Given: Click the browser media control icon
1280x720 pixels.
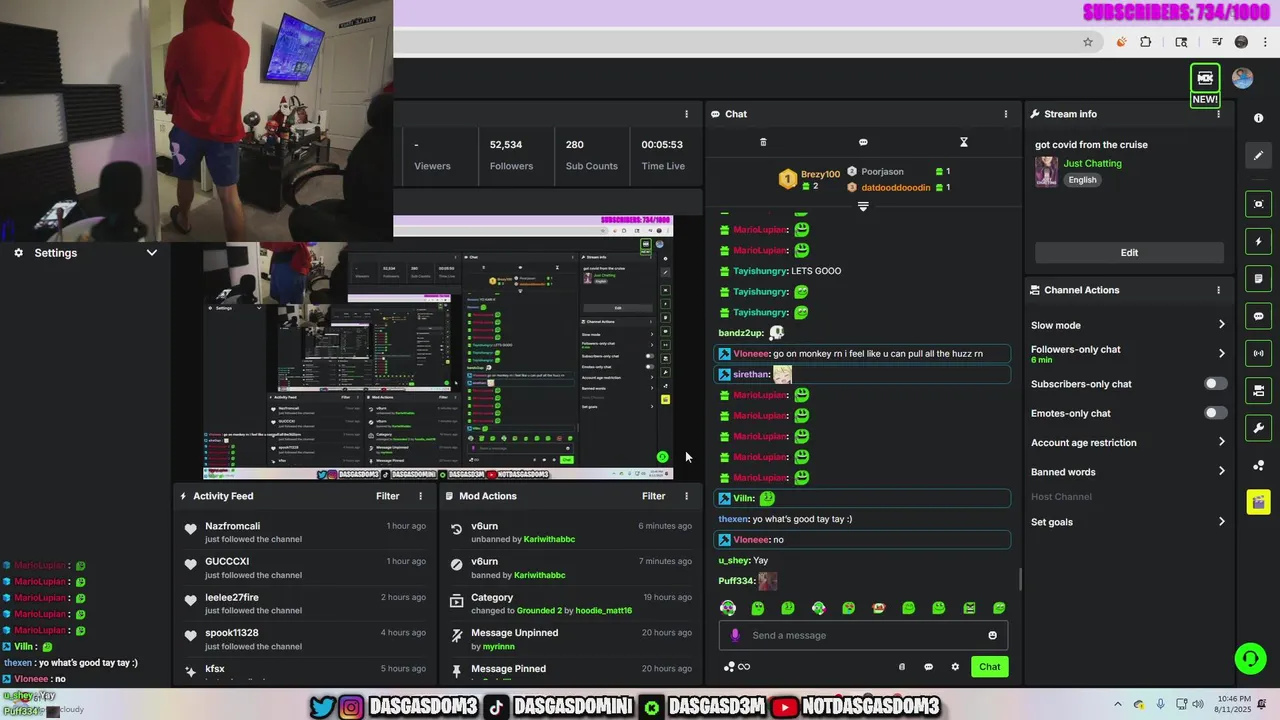Looking at the screenshot, I should point(1217,42).
